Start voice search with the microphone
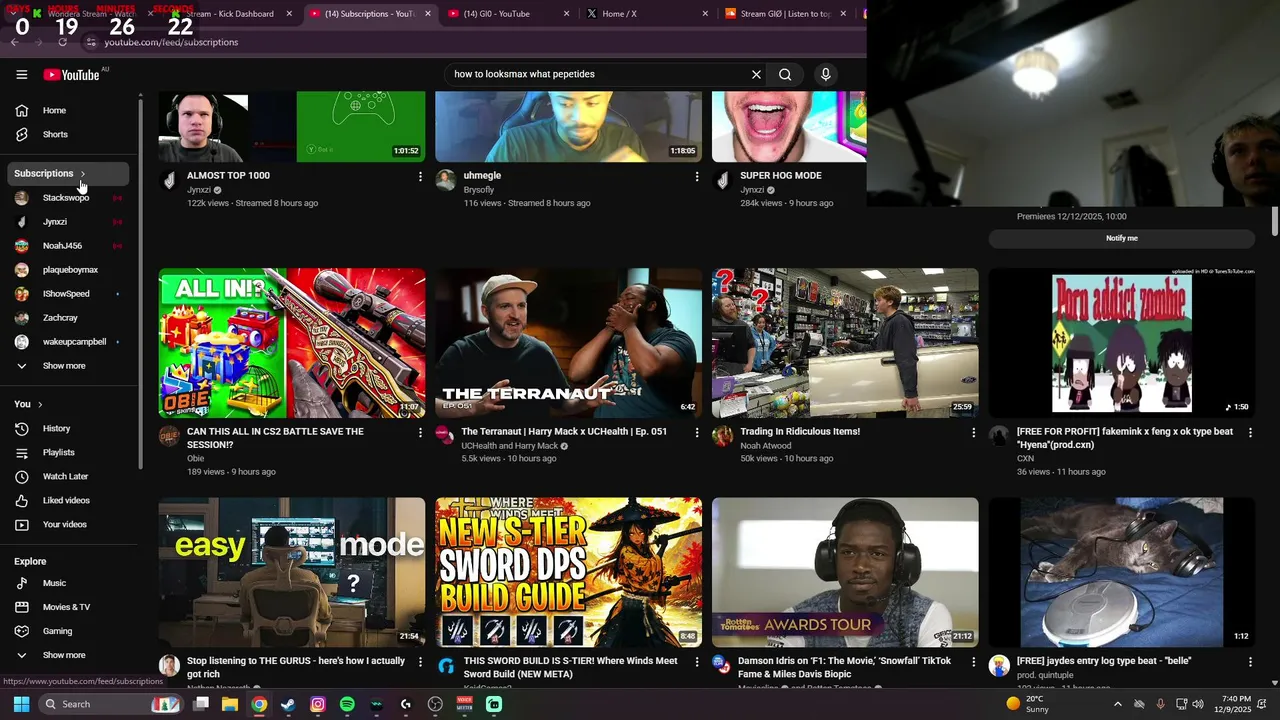Image resolution: width=1280 pixels, height=720 pixels. [x=825, y=74]
